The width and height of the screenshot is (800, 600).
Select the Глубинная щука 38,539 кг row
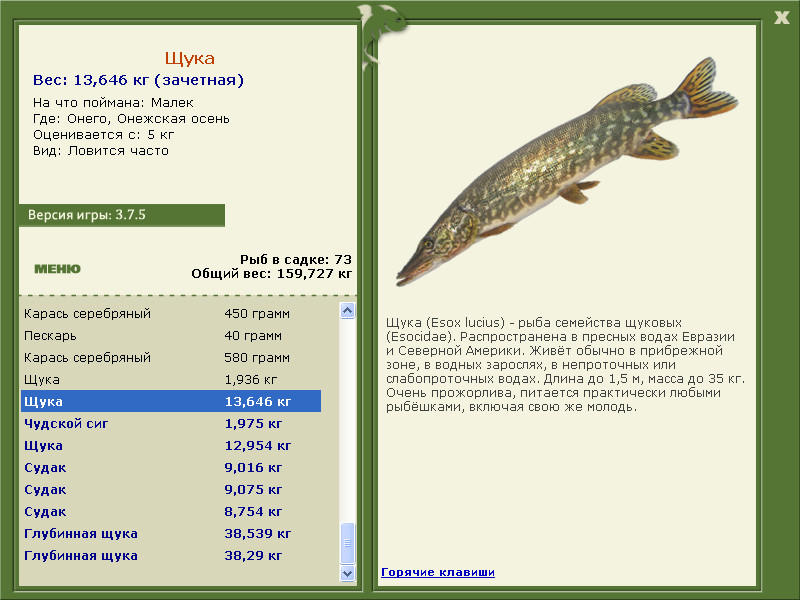point(171,533)
